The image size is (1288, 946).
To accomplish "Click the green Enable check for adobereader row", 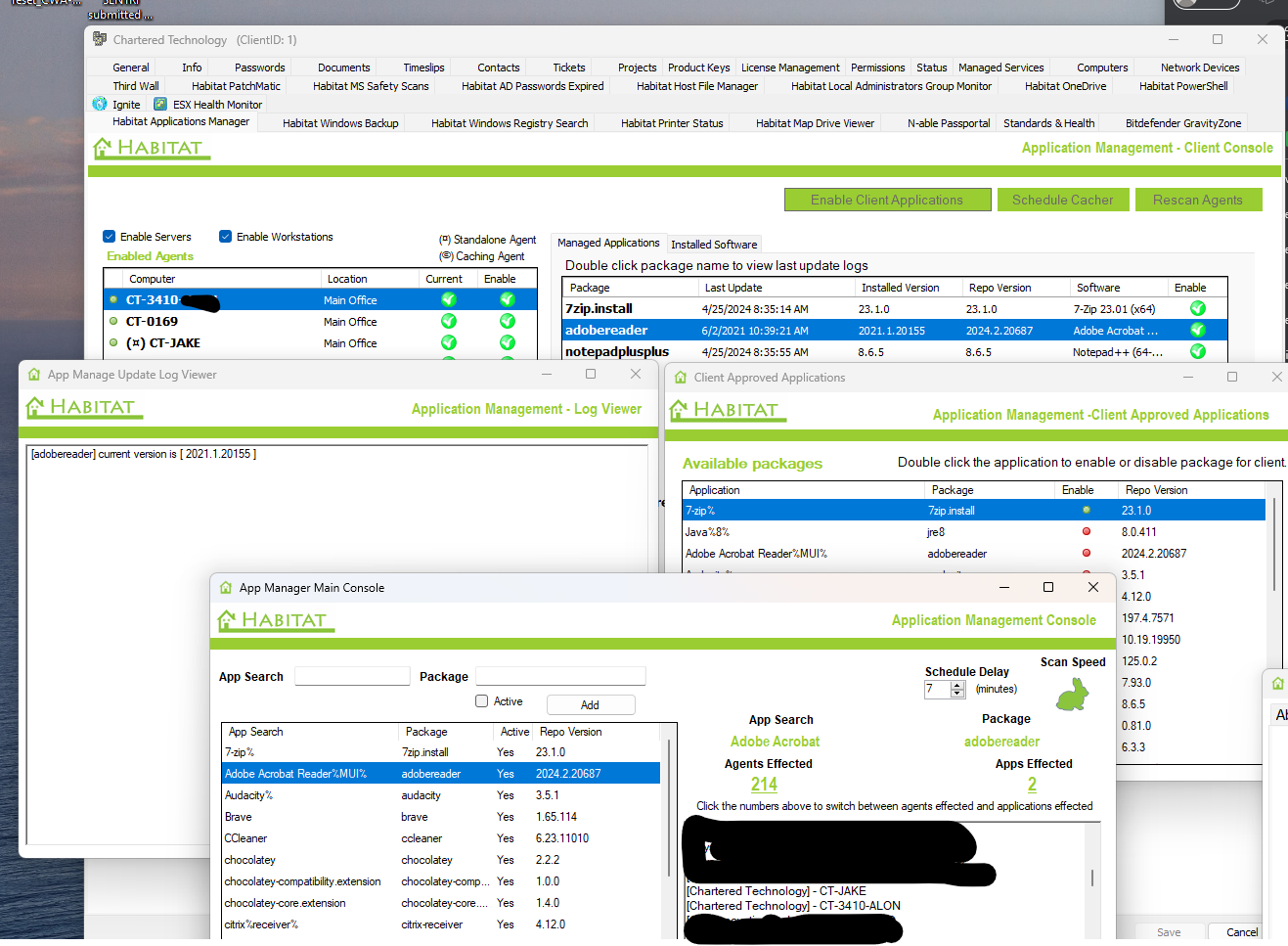I will [x=1197, y=330].
